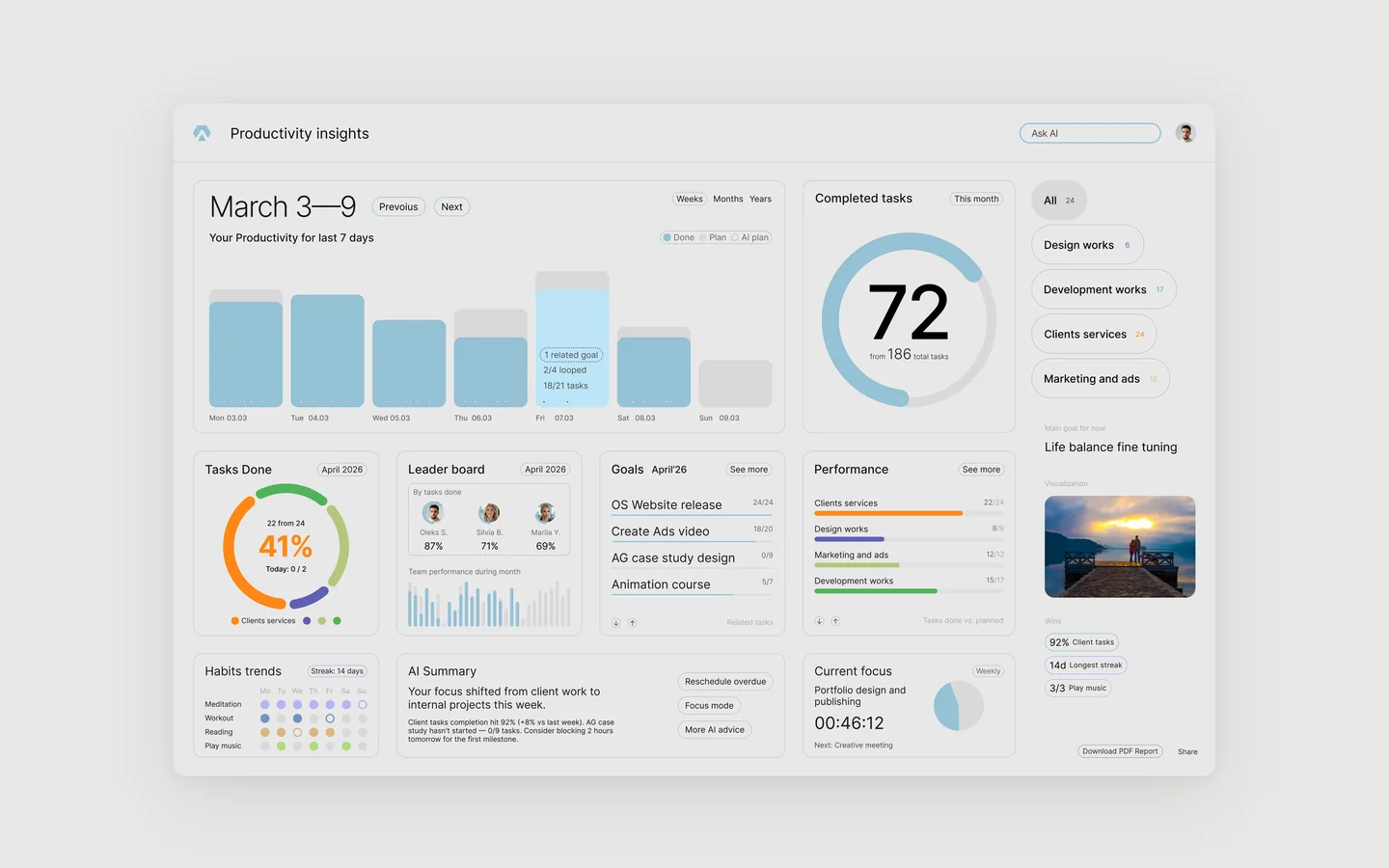Open the sunset pier visualization image
The width and height of the screenshot is (1389, 868).
(1120, 547)
